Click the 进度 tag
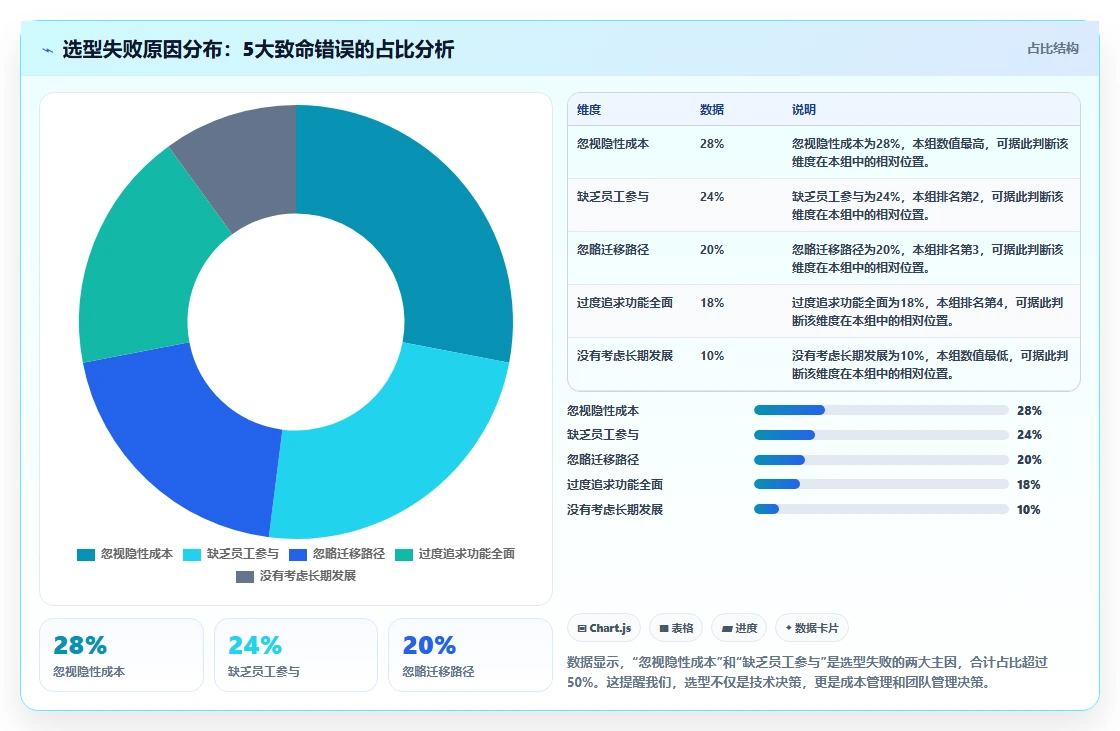The width and height of the screenshot is (1120, 731). [739, 628]
